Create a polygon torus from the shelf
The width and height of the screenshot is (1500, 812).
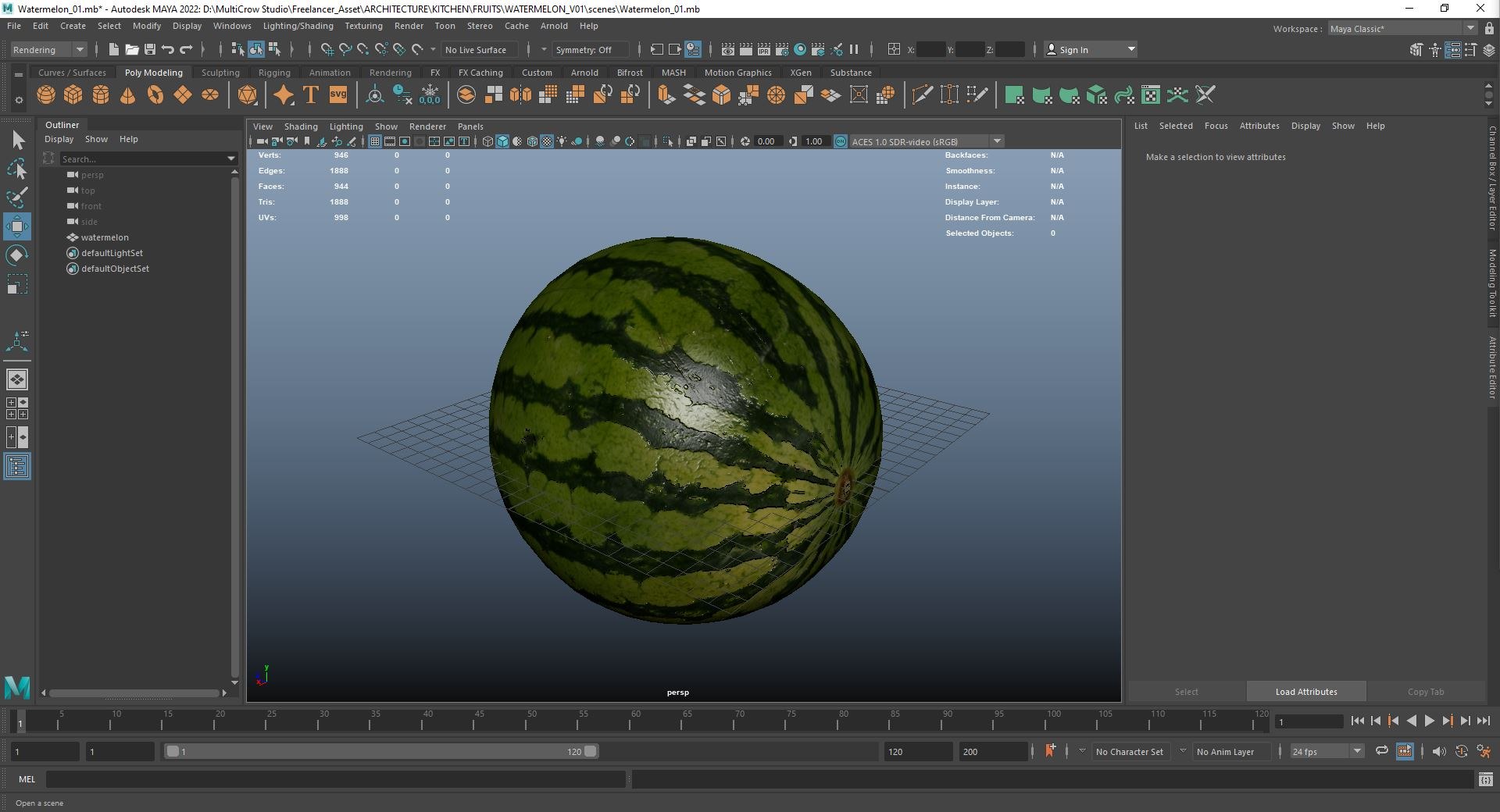pyautogui.click(x=155, y=95)
